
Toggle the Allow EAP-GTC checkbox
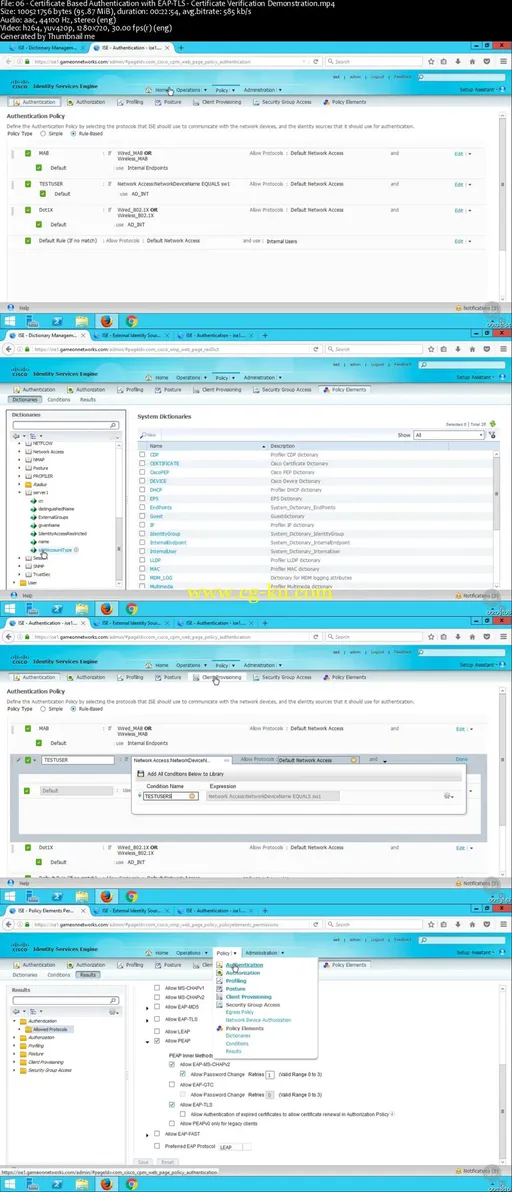click(x=172, y=1085)
